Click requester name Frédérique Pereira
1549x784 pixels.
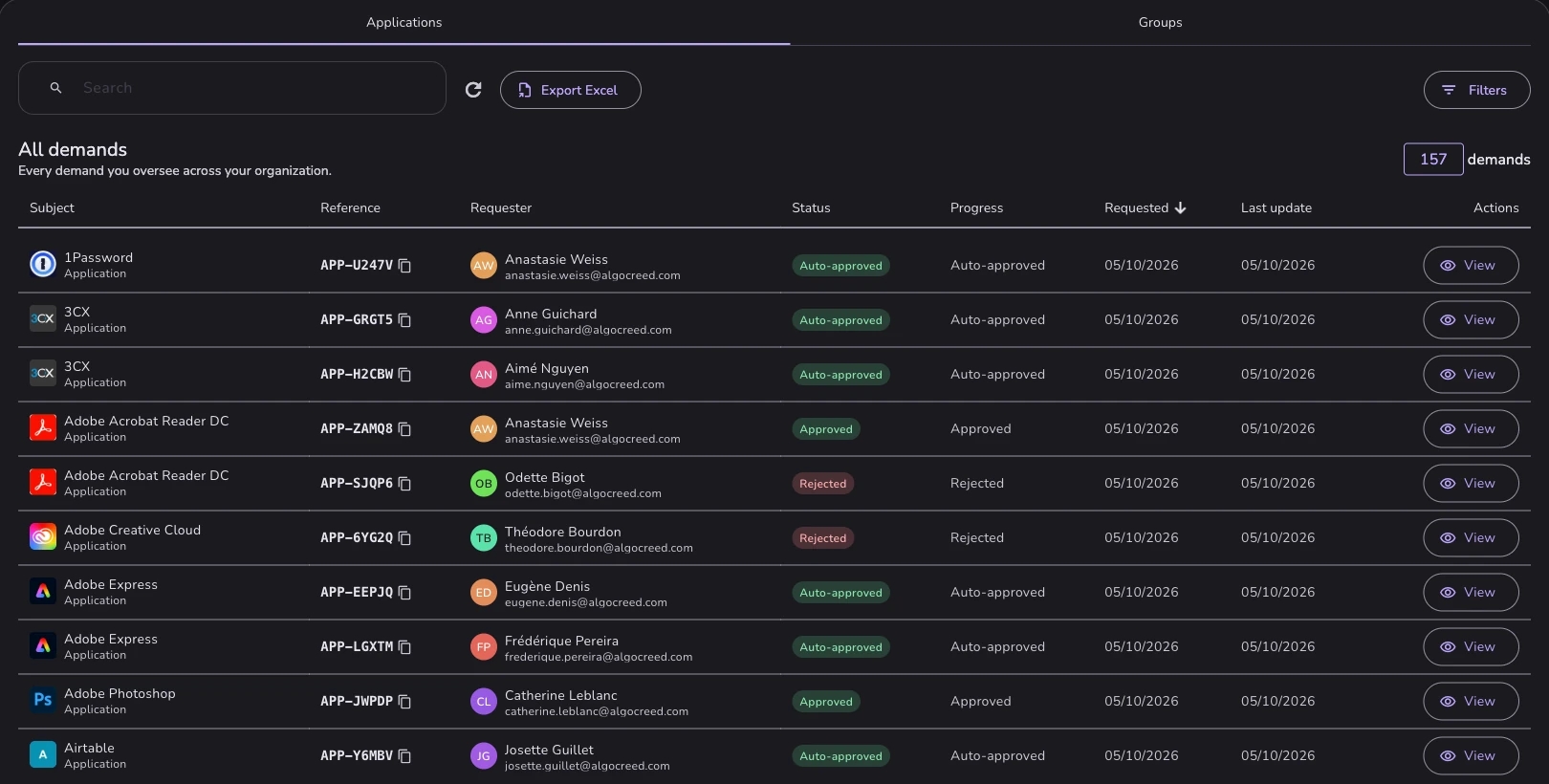(x=561, y=641)
